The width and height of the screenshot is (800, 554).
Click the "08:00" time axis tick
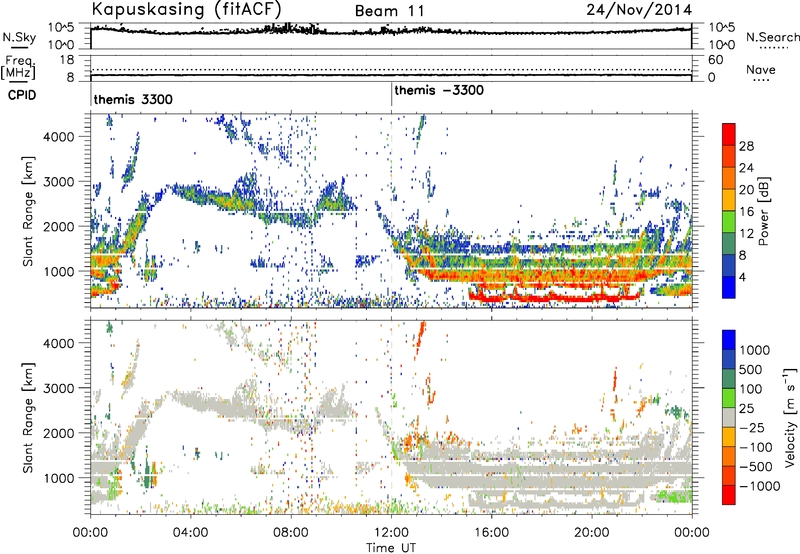291,533
